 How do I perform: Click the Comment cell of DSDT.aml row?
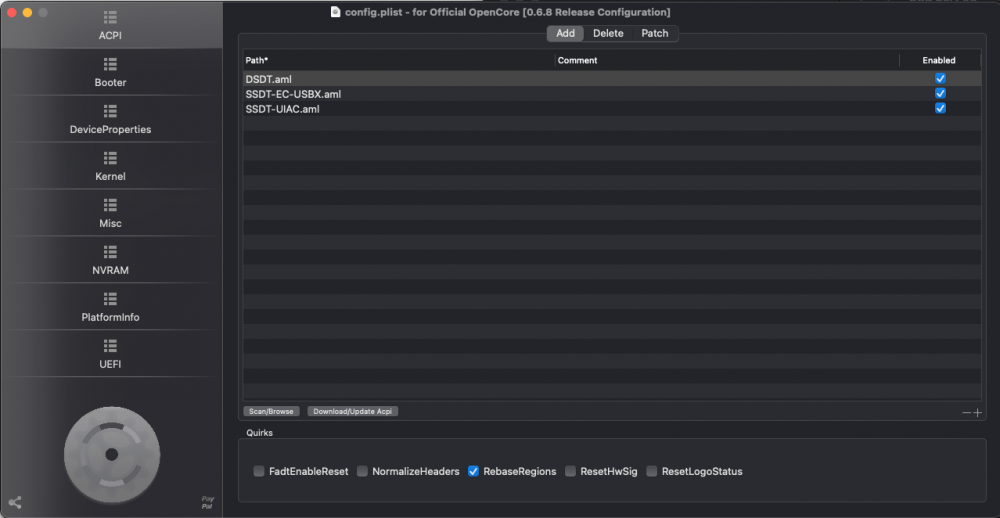[727, 79]
